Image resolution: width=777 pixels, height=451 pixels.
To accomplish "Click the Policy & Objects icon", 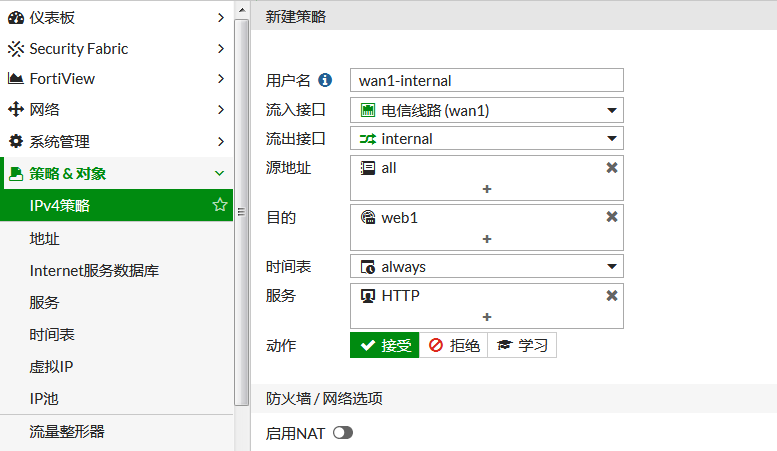I will click(15, 173).
